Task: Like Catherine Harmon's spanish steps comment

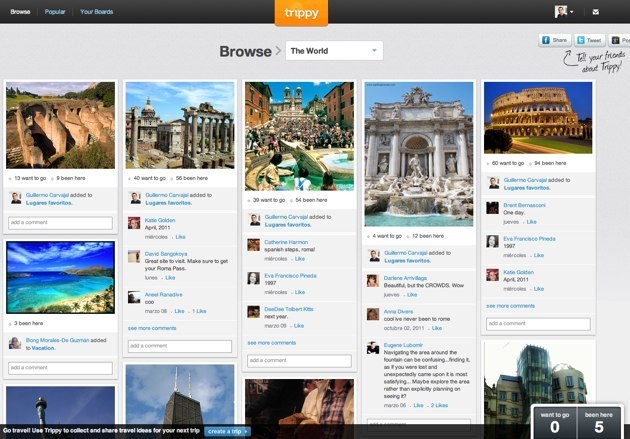Action: point(300,259)
